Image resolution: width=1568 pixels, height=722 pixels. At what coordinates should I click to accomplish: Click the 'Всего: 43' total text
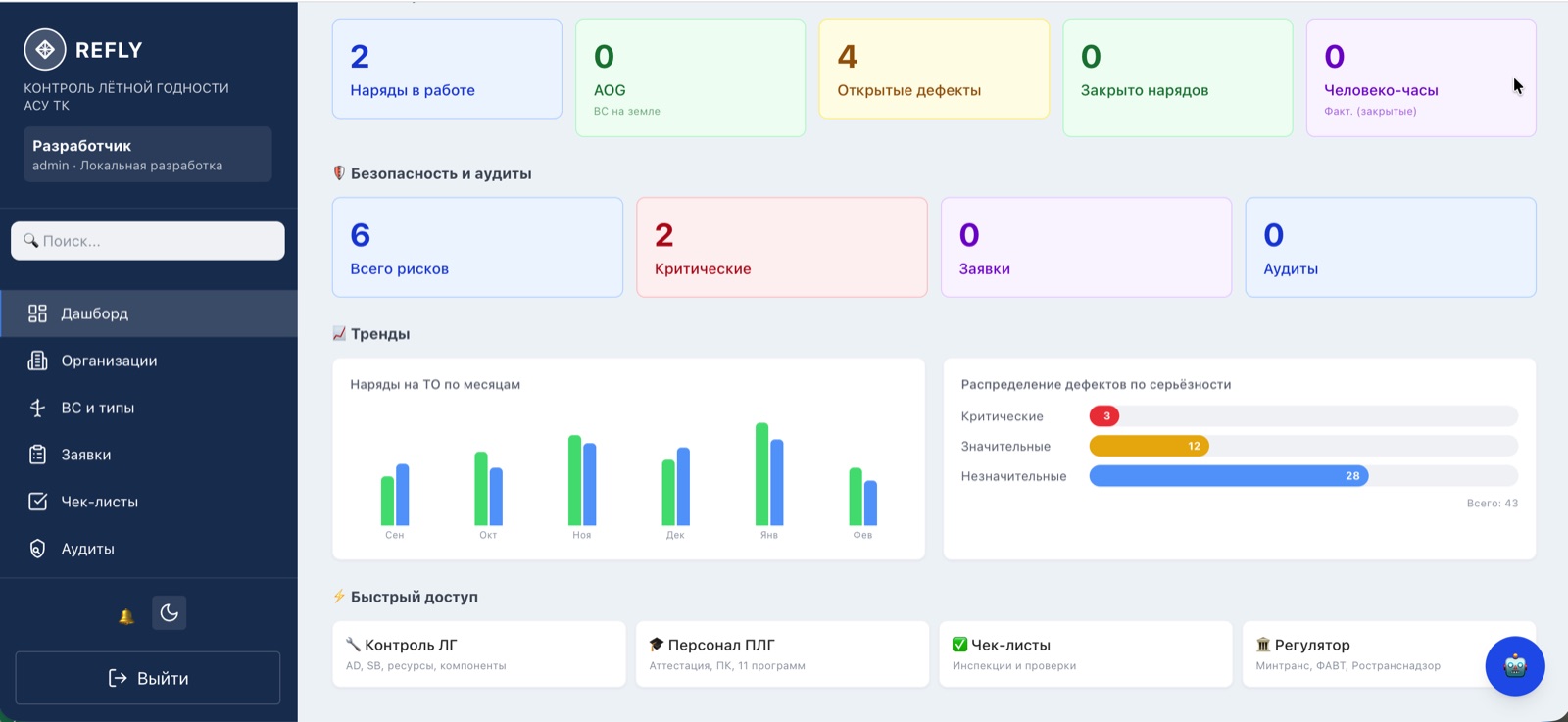[x=1492, y=504]
